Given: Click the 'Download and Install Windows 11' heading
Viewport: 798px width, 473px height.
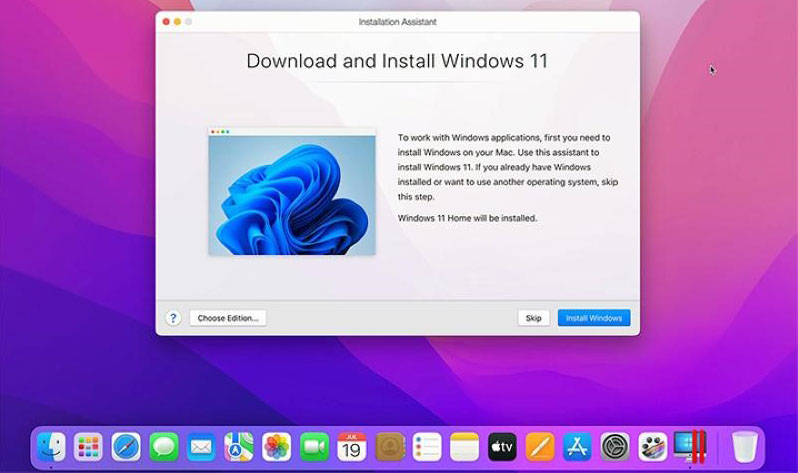Looking at the screenshot, I should (397, 61).
